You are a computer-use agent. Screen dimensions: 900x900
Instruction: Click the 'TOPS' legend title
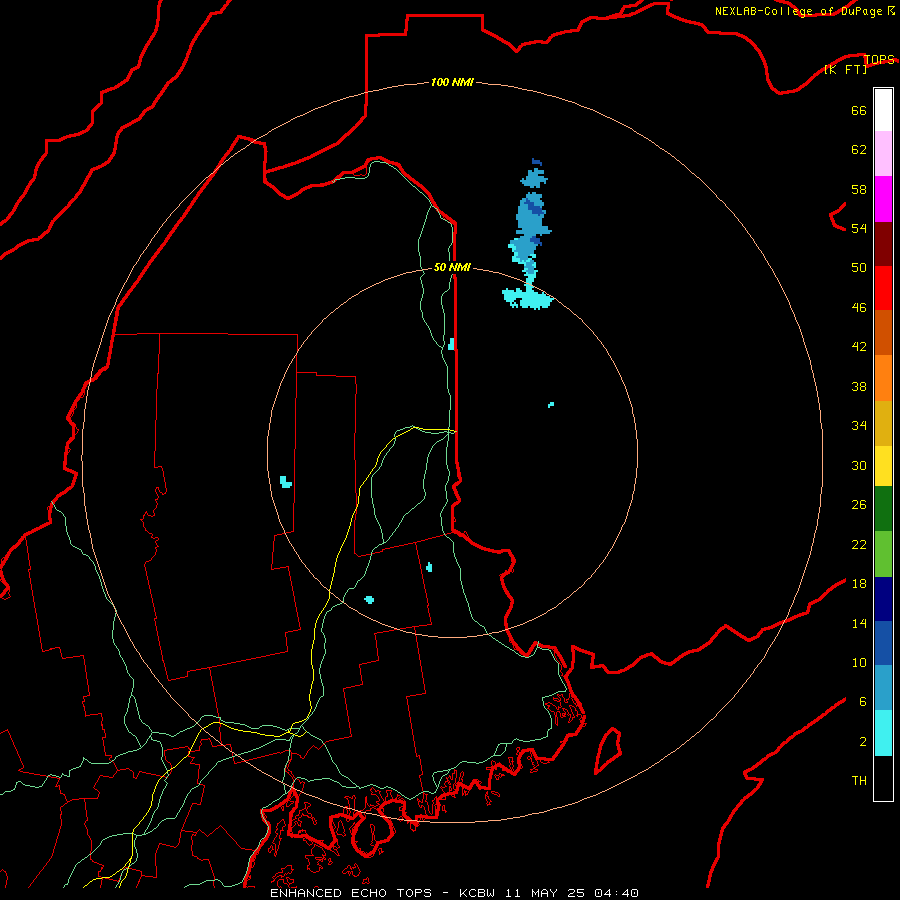pos(879,59)
